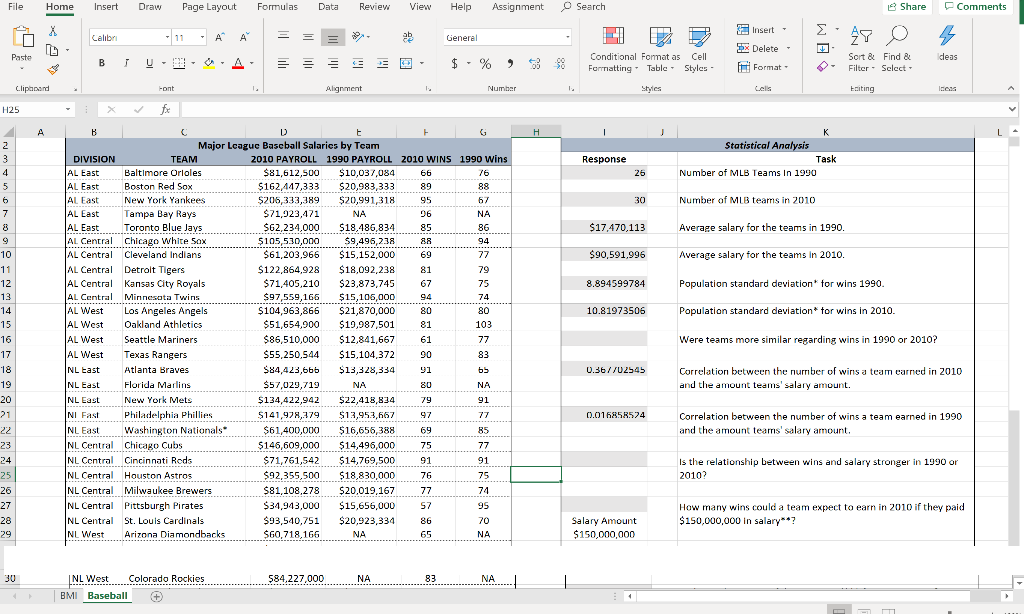Toggle bold formatting
Viewport: 1024px width, 614px height.
tap(101, 63)
